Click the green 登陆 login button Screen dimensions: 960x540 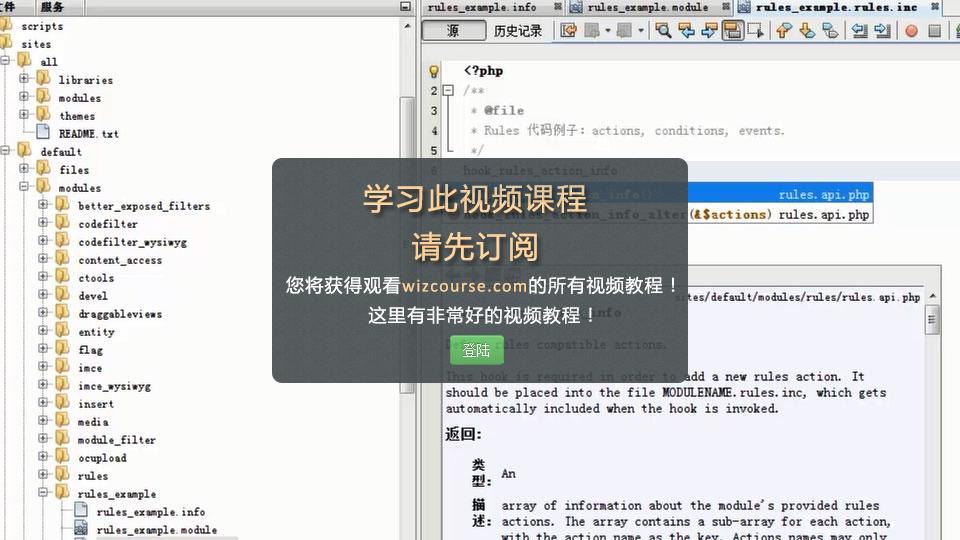pos(476,350)
